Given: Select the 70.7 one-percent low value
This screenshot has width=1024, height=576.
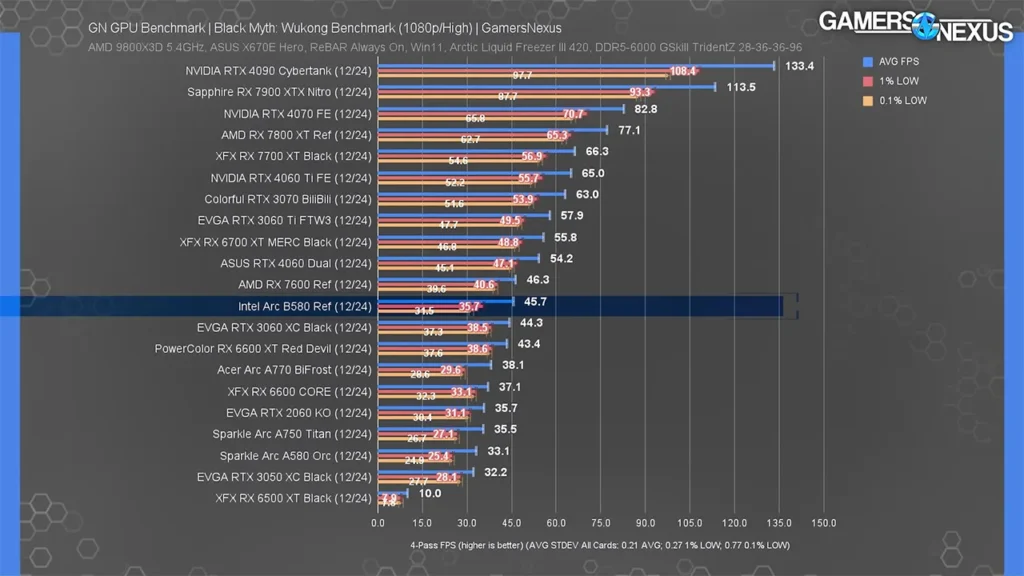Looking at the screenshot, I should pyautogui.click(x=573, y=114).
